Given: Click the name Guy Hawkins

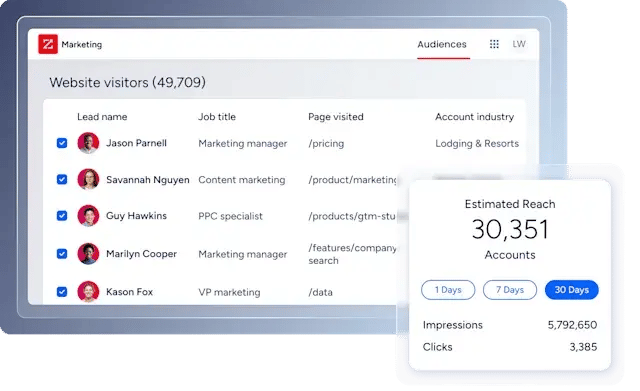Looking at the screenshot, I should [x=136, y=215].
